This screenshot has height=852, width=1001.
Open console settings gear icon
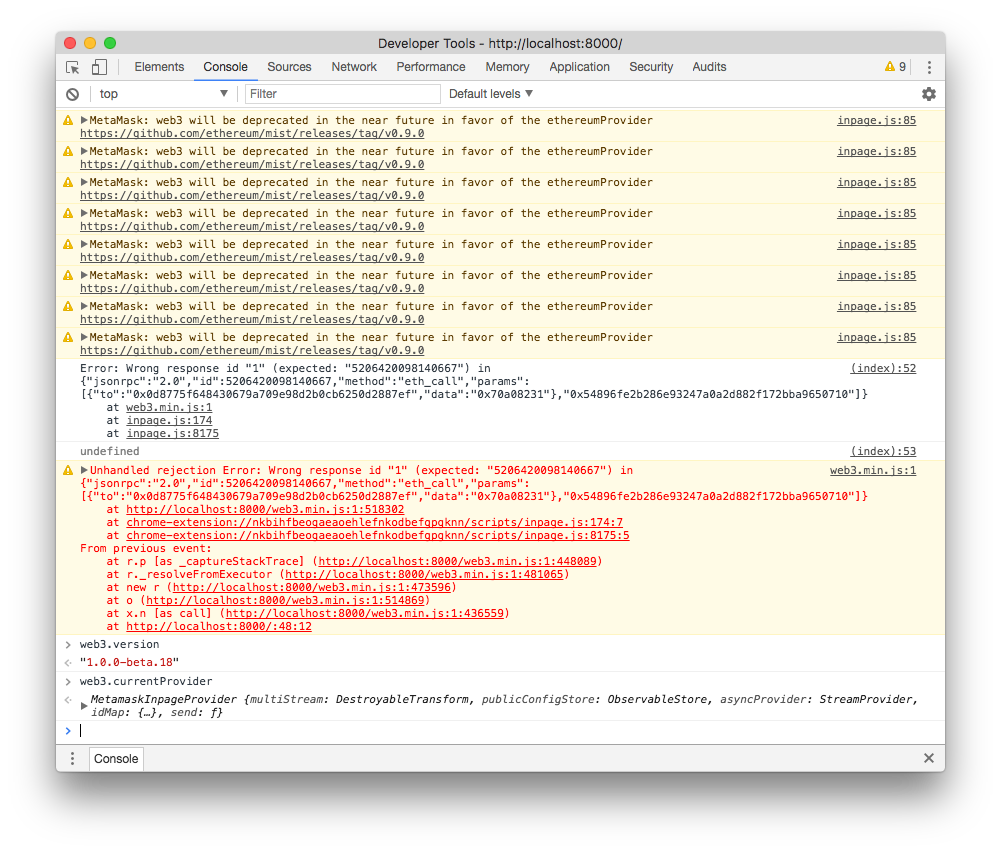pos(929,94)
